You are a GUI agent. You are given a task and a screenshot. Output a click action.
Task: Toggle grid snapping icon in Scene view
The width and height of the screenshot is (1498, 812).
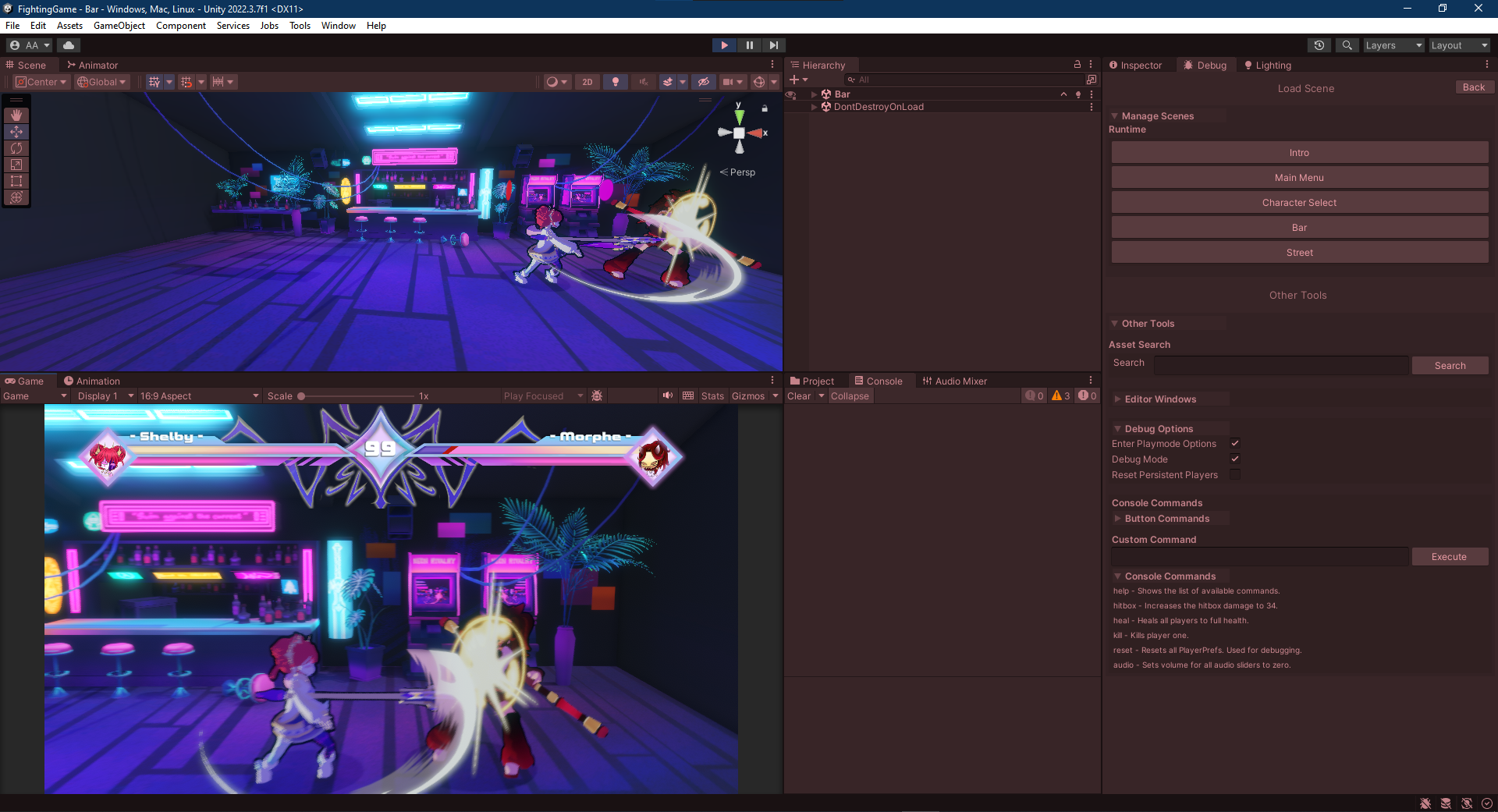tap(186, 82)
